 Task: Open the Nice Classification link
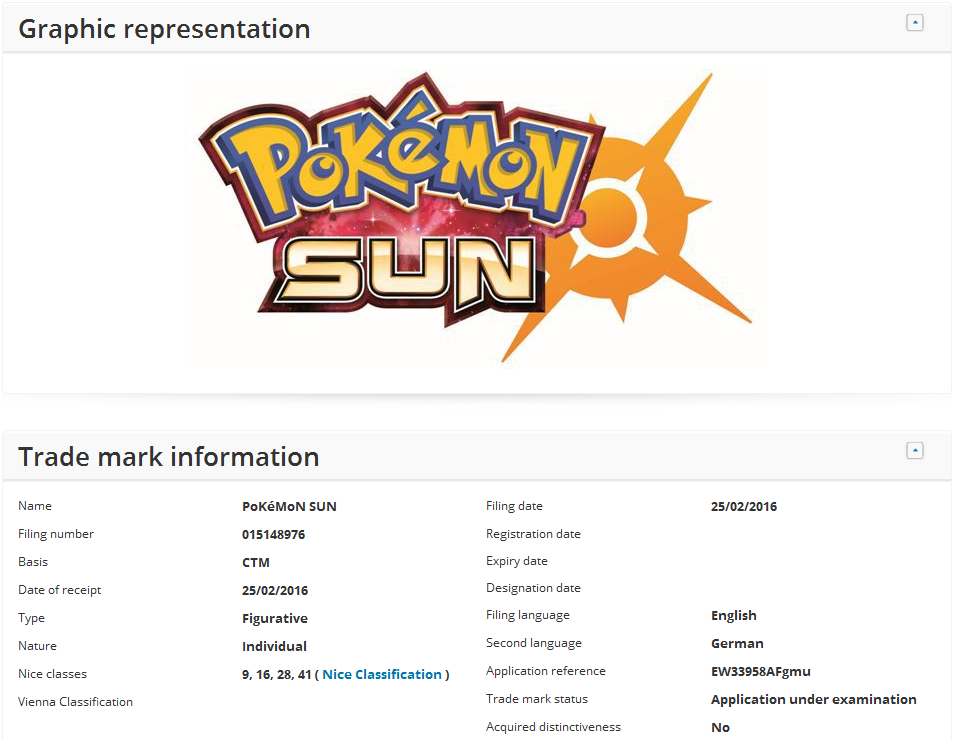pos(382,674)
